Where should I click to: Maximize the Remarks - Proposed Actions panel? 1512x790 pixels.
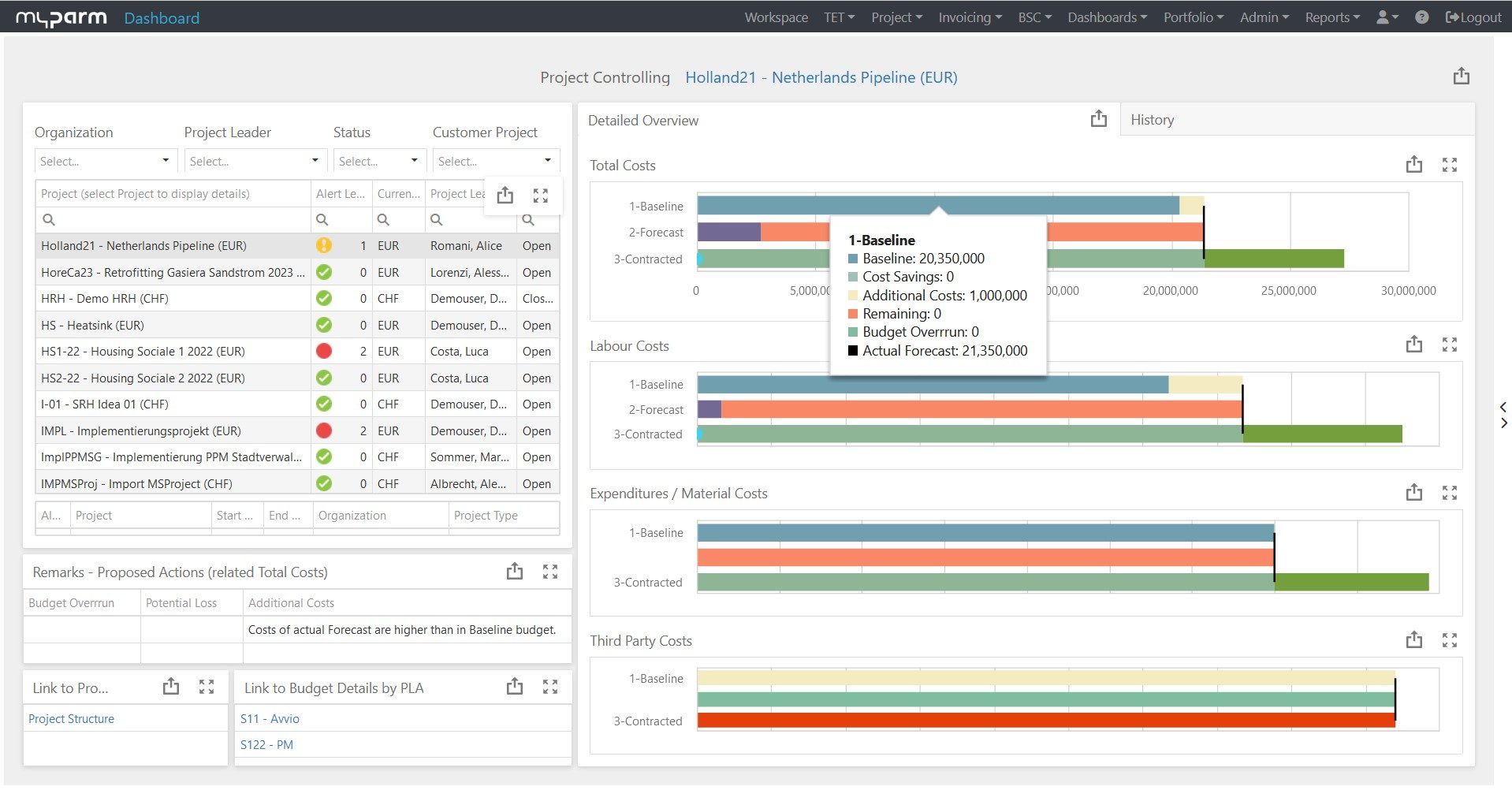pyautogui.click(x=550, y=572)
